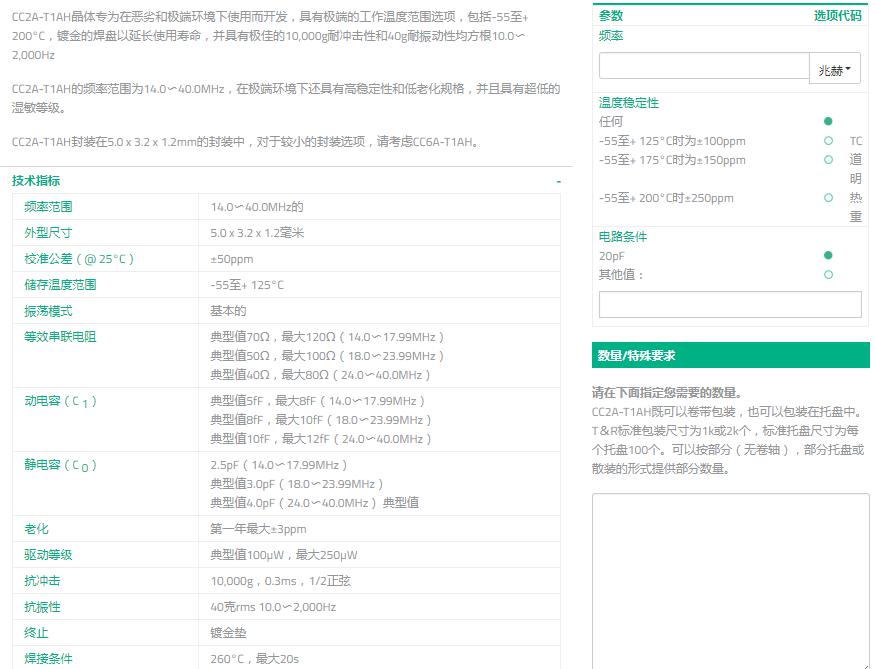The width and height of the screenshot is (876, 669).
Task: Click the 其他值 custom value input field
Action: click(730, 304)
